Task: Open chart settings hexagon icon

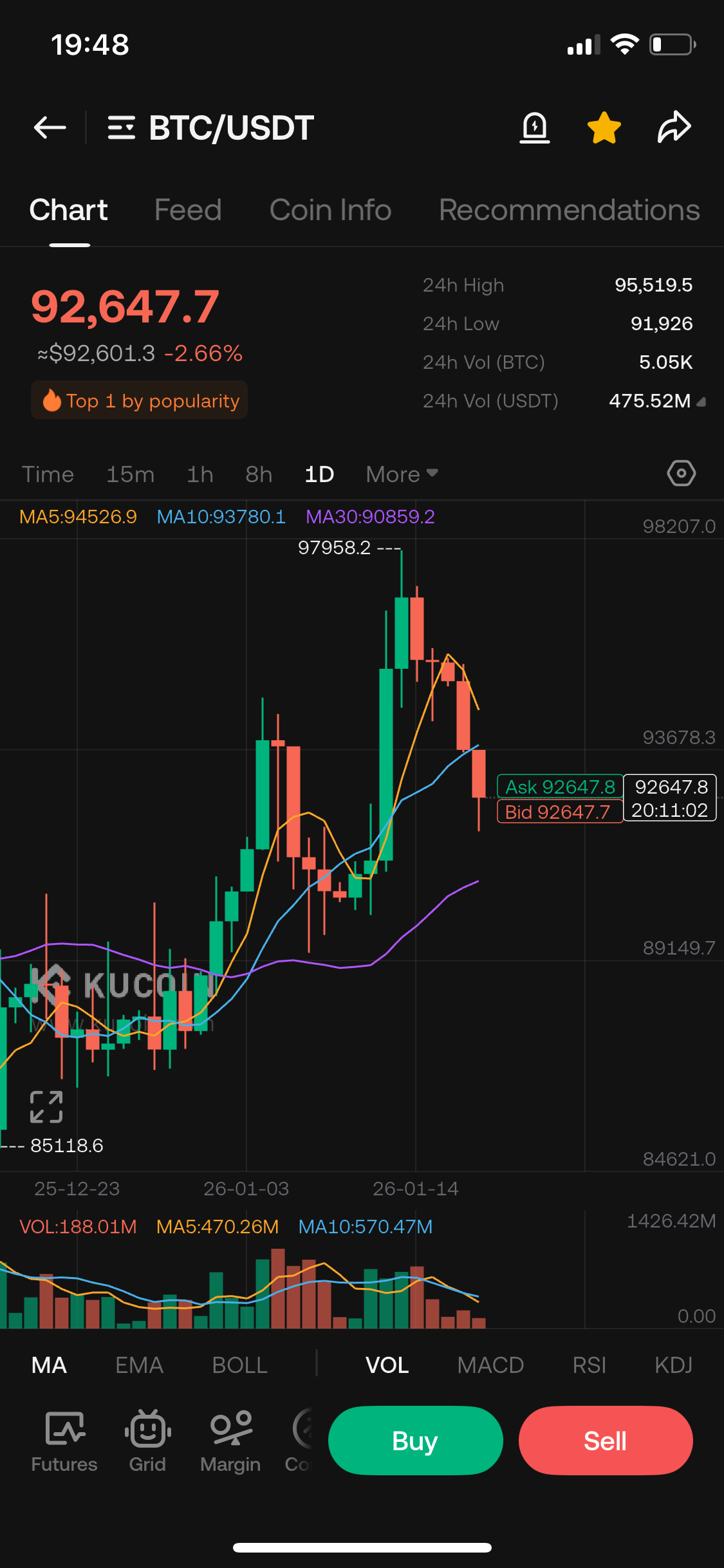Action: pos(681,473)
